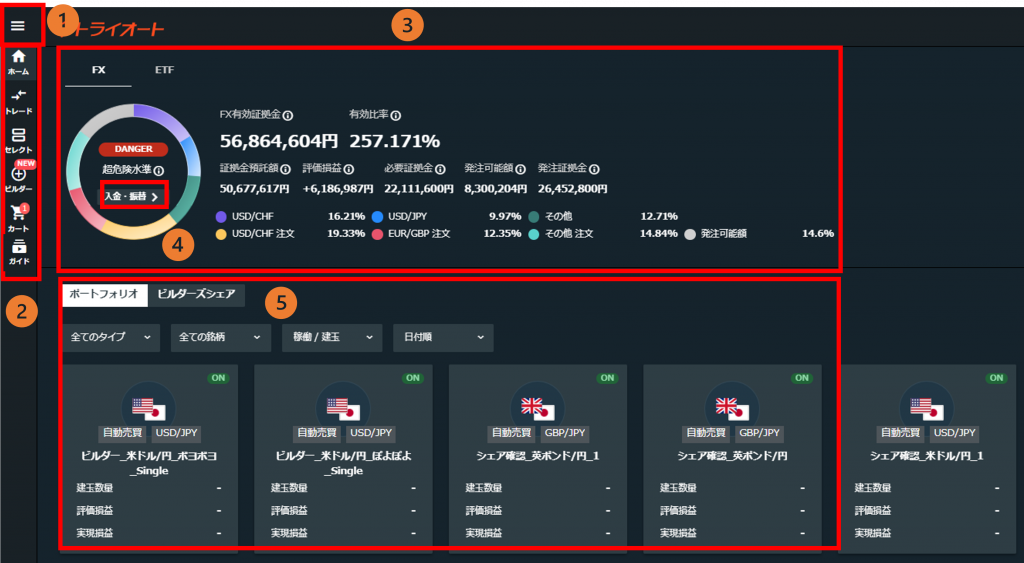Open the hamburger menu
This screenshot has height=563, width=1024.
coord(18,25)
